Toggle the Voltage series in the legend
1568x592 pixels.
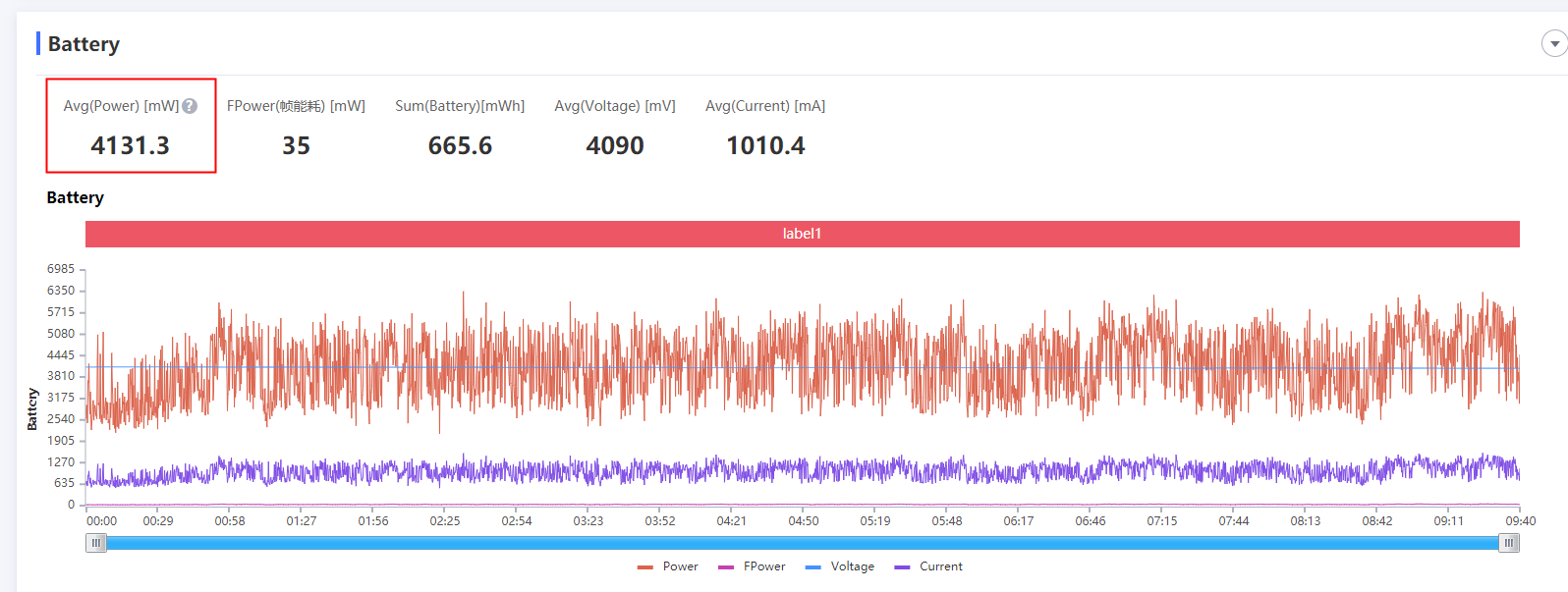pyautogui.click(x=840, y=566)
